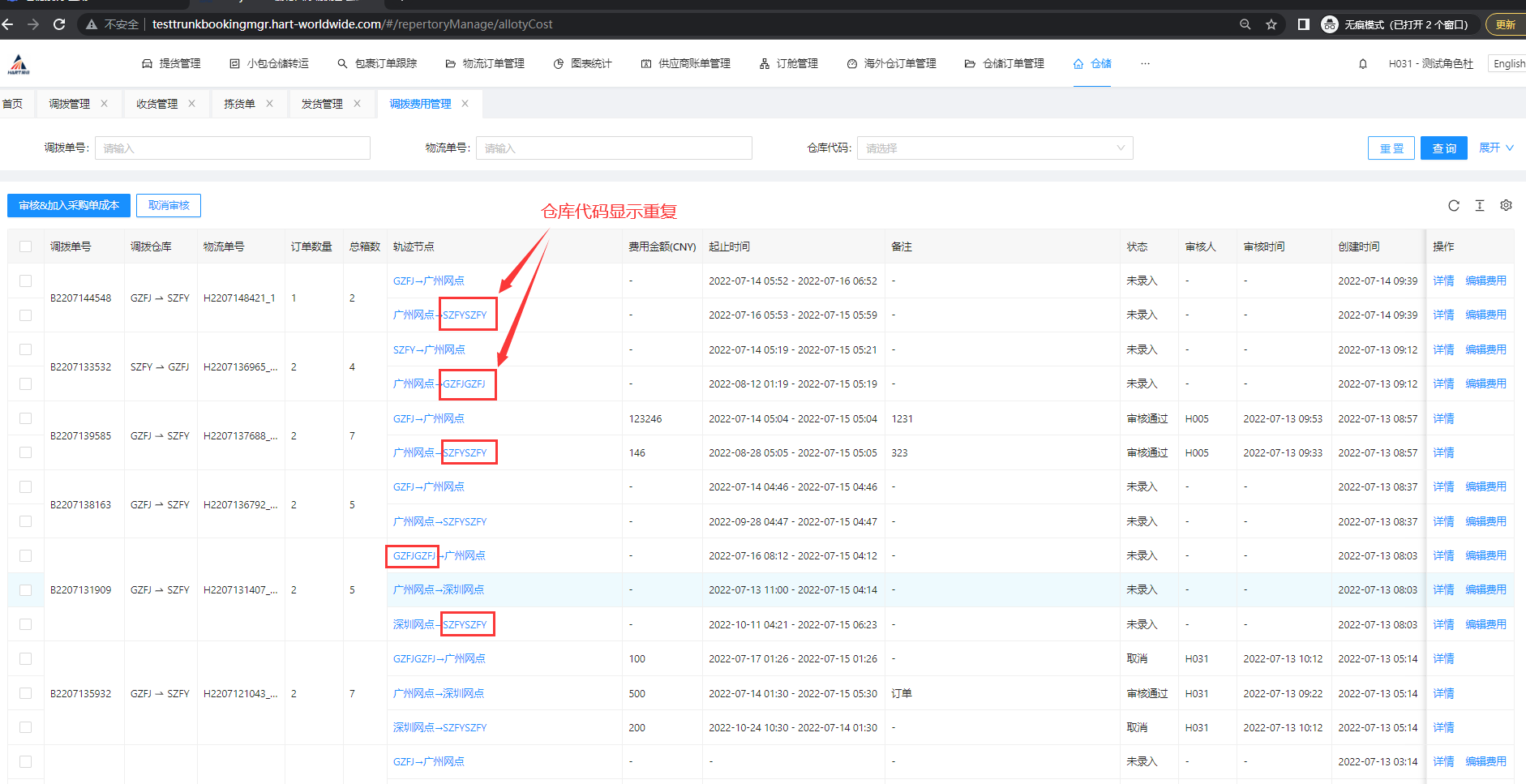Open the 订舱管理 menu
1526x784 pixels.
[788, 64]
